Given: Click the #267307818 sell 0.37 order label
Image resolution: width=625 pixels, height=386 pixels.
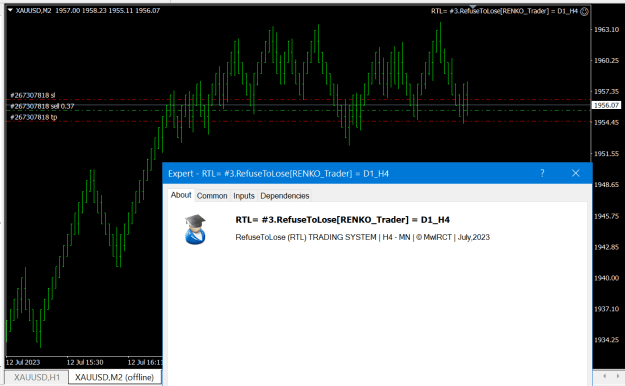Looking at the screenshot, I should click(x=42, y=106).
